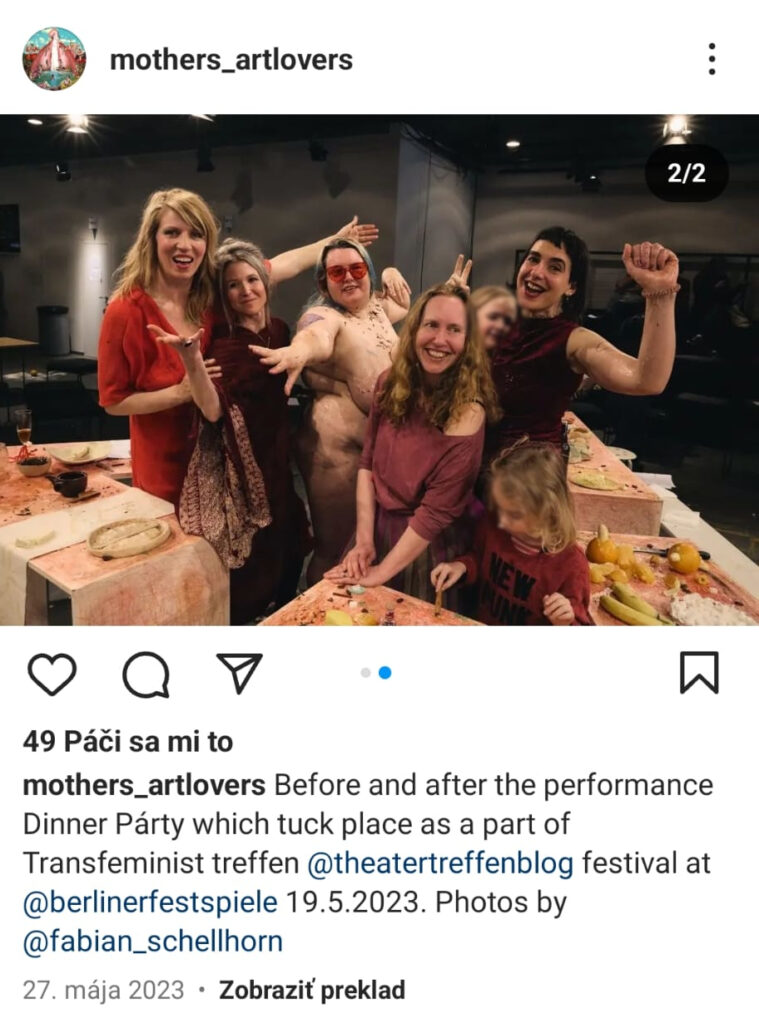Tap the mothers_artlovers profile avatar

[x=54, y=59]
